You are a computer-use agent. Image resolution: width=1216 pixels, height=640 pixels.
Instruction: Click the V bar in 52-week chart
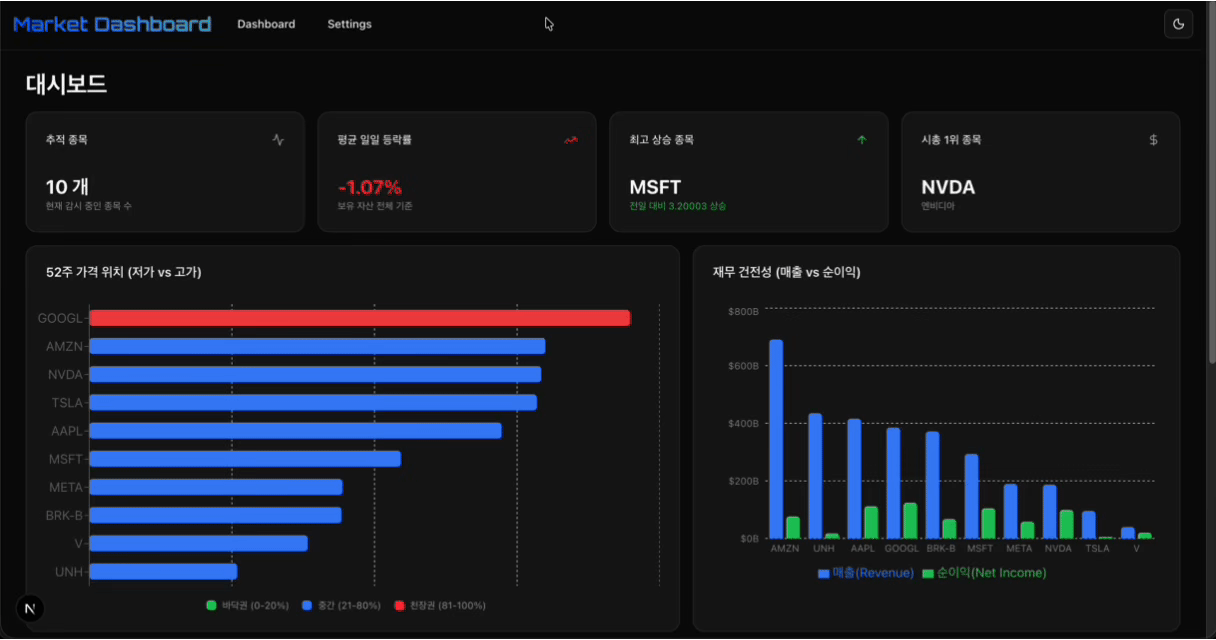tap(199, 543)
